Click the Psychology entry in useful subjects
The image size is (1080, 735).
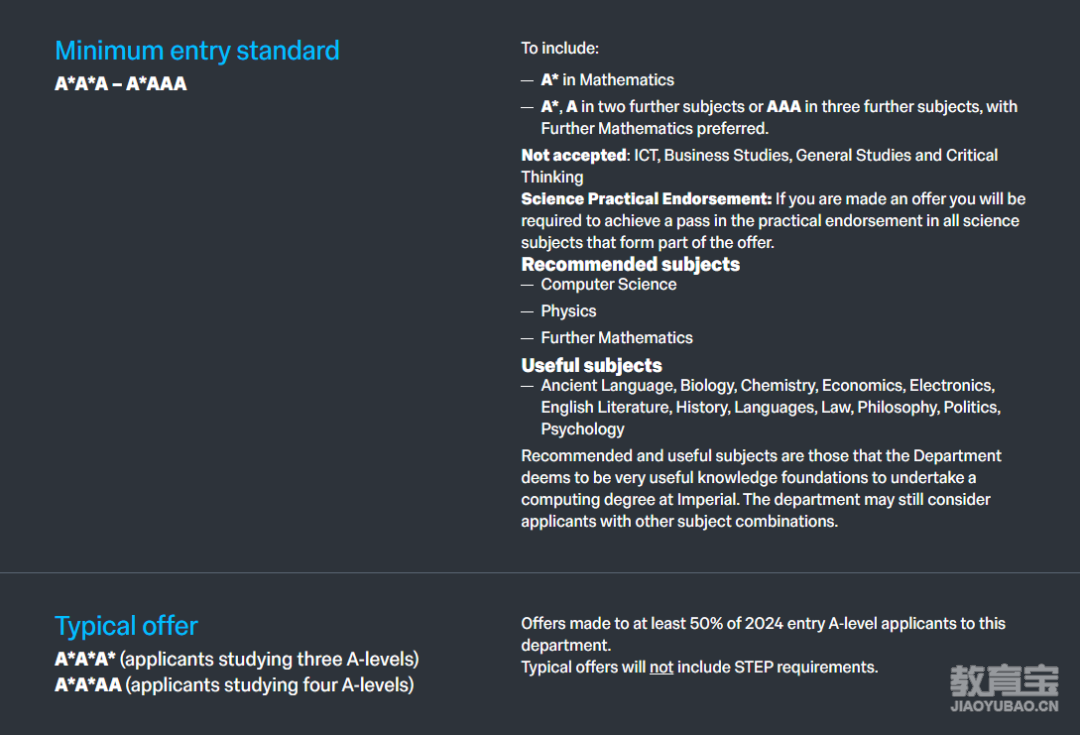click(x=583, y=429)
